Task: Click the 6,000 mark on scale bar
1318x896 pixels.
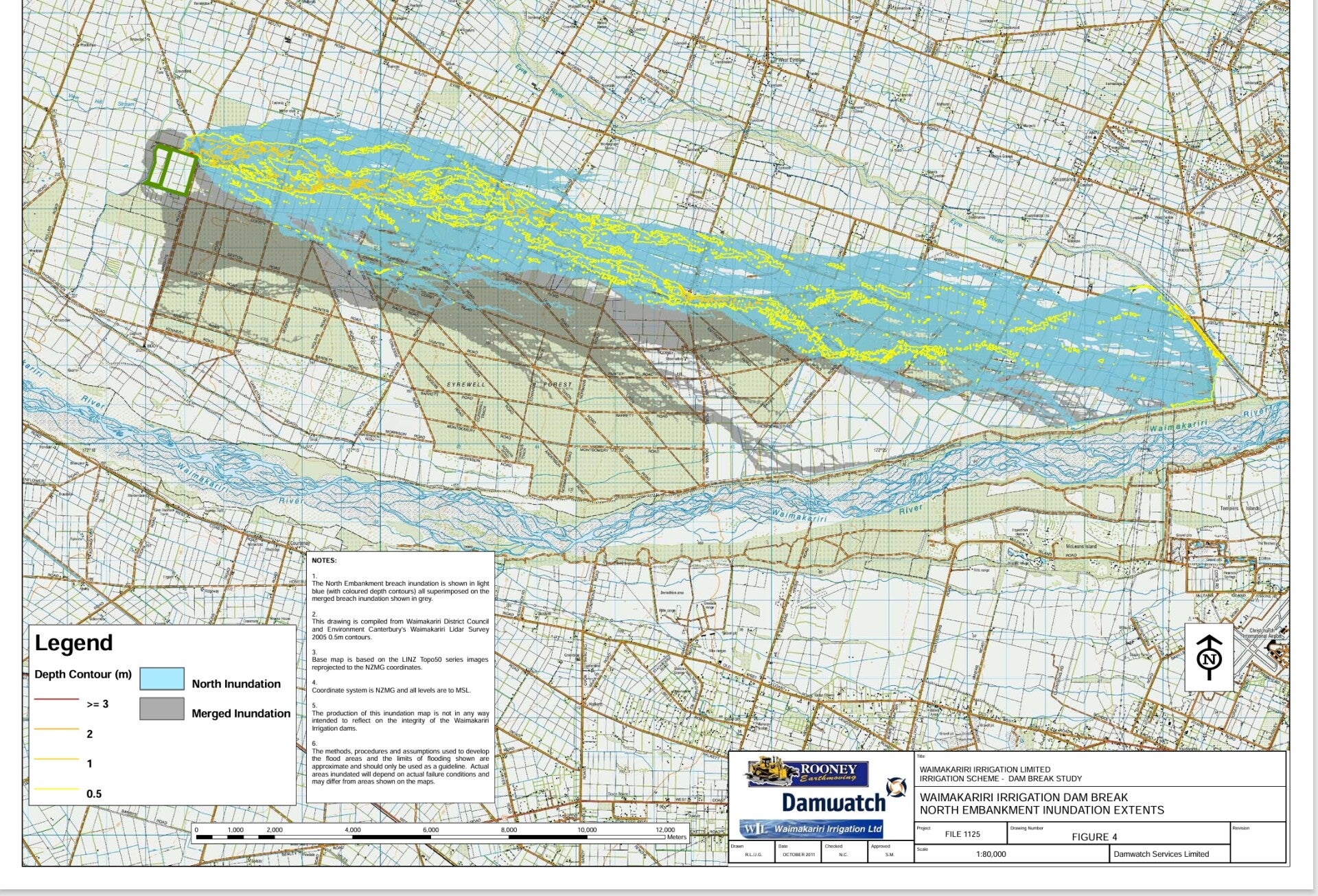Action: [x=430, y=830]
